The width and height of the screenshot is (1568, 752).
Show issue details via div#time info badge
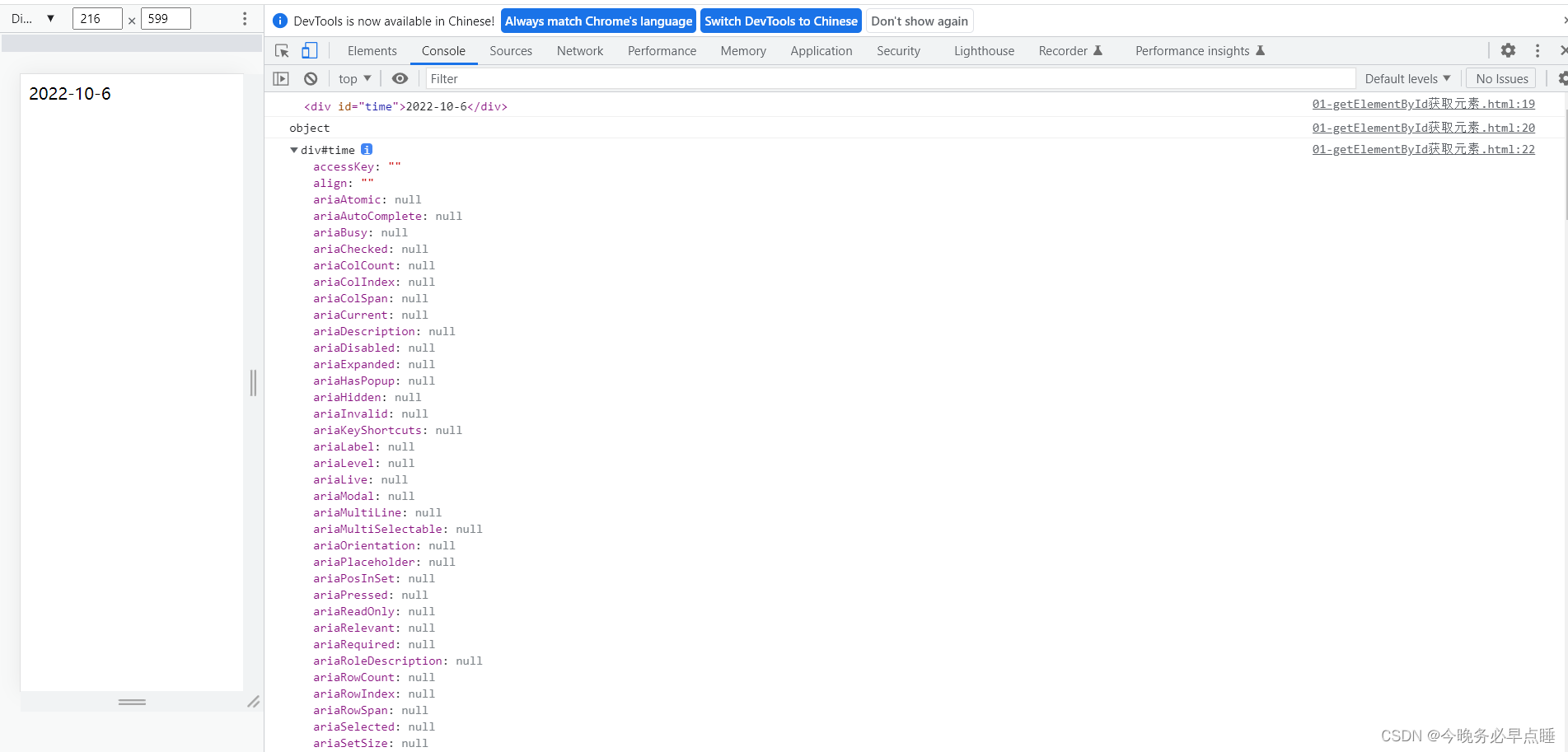(x=367, y=149)
